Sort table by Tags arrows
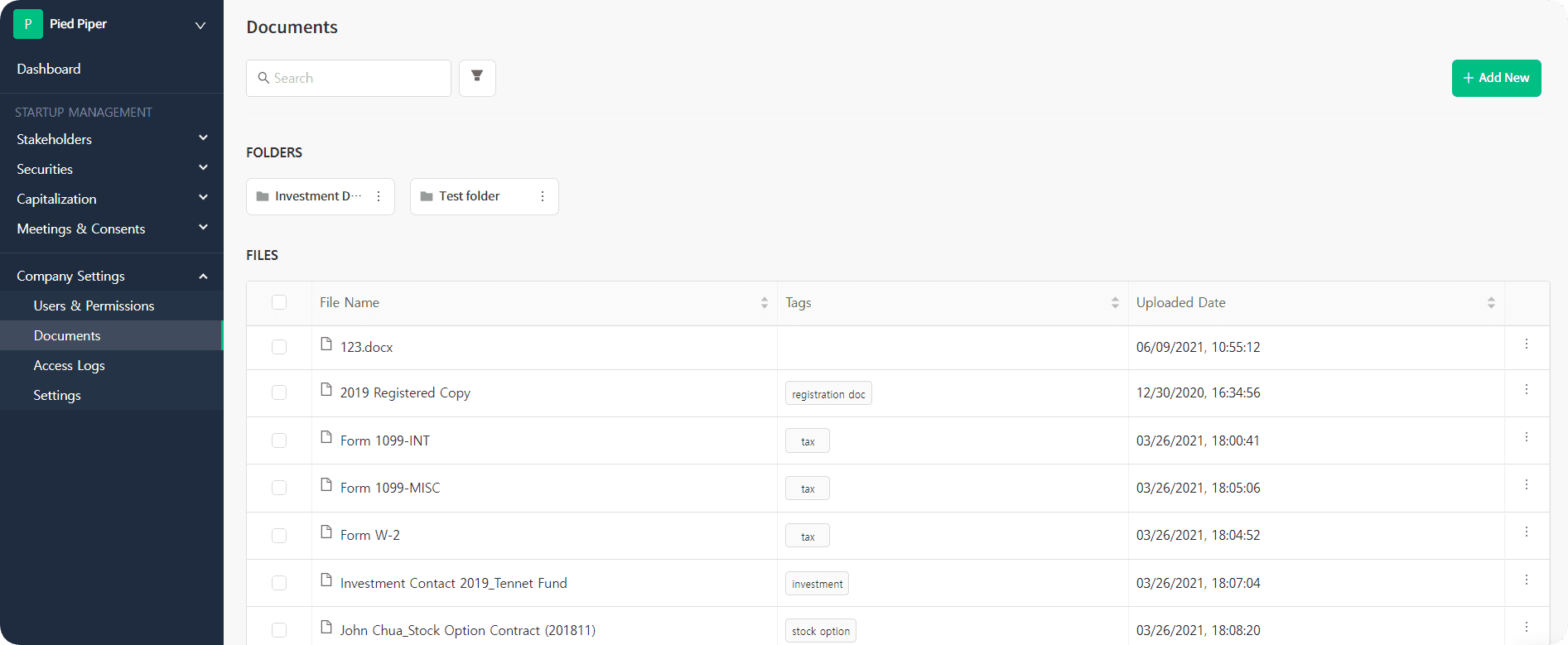The width and height of the screenshot is (1568, 645). pos(1115,303)
